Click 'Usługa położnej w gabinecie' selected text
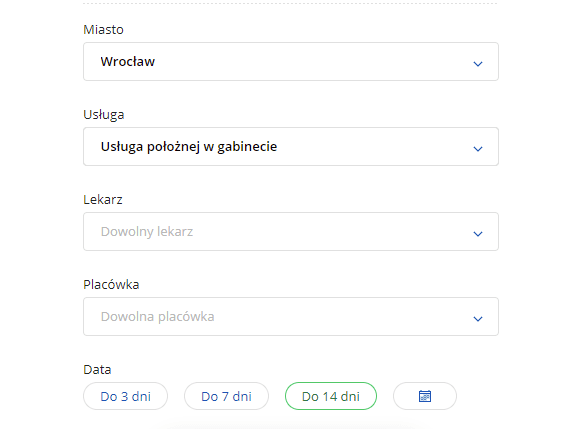This screenshot has width=562, height=429. (x=189, y=147)
